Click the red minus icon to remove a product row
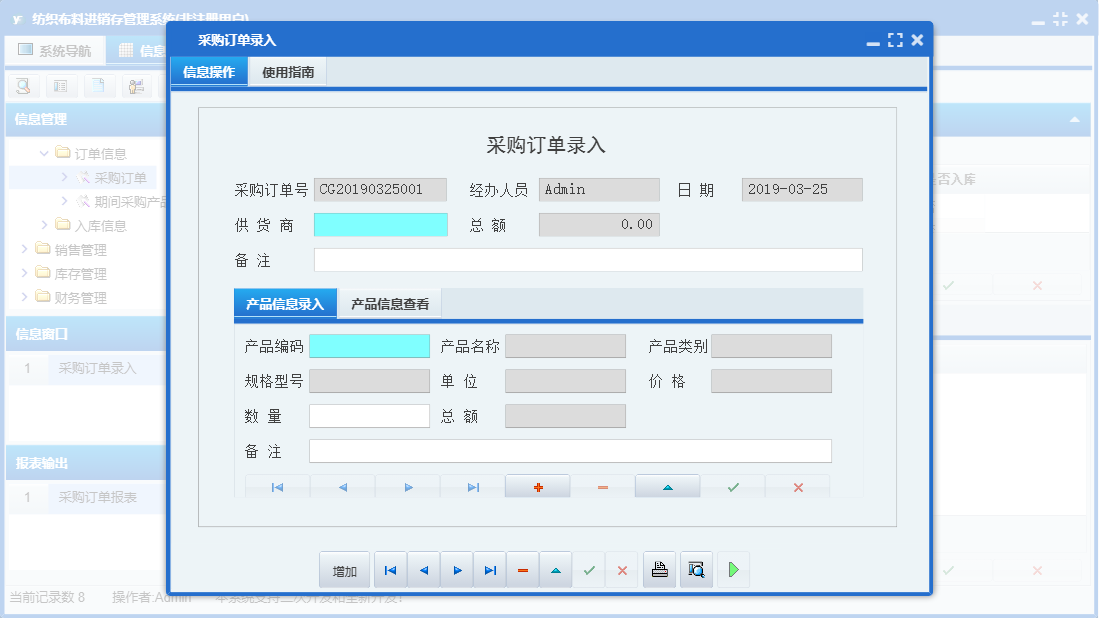 [x=602, y=487]
